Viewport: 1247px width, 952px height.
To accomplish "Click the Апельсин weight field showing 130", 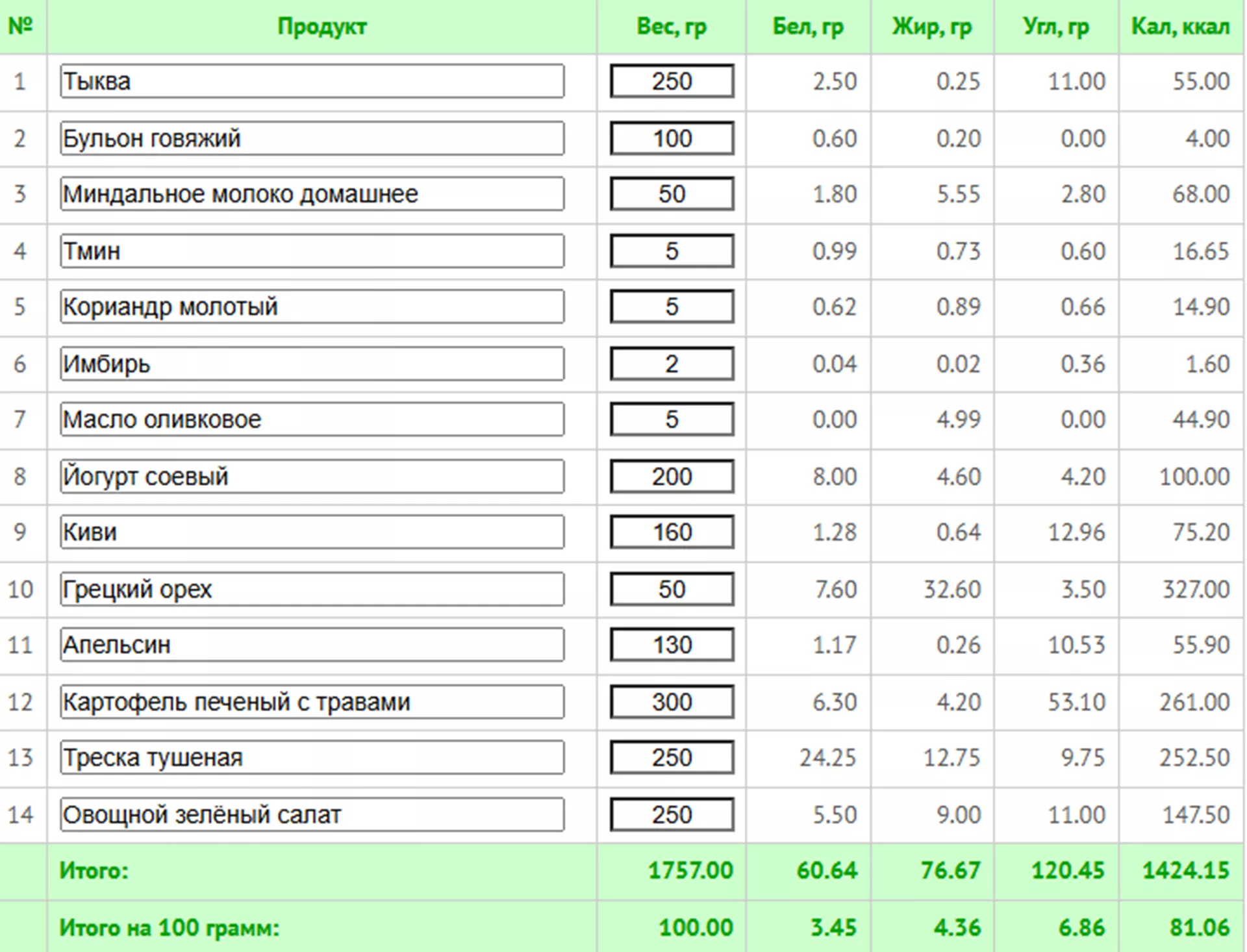I will [672, 645].
